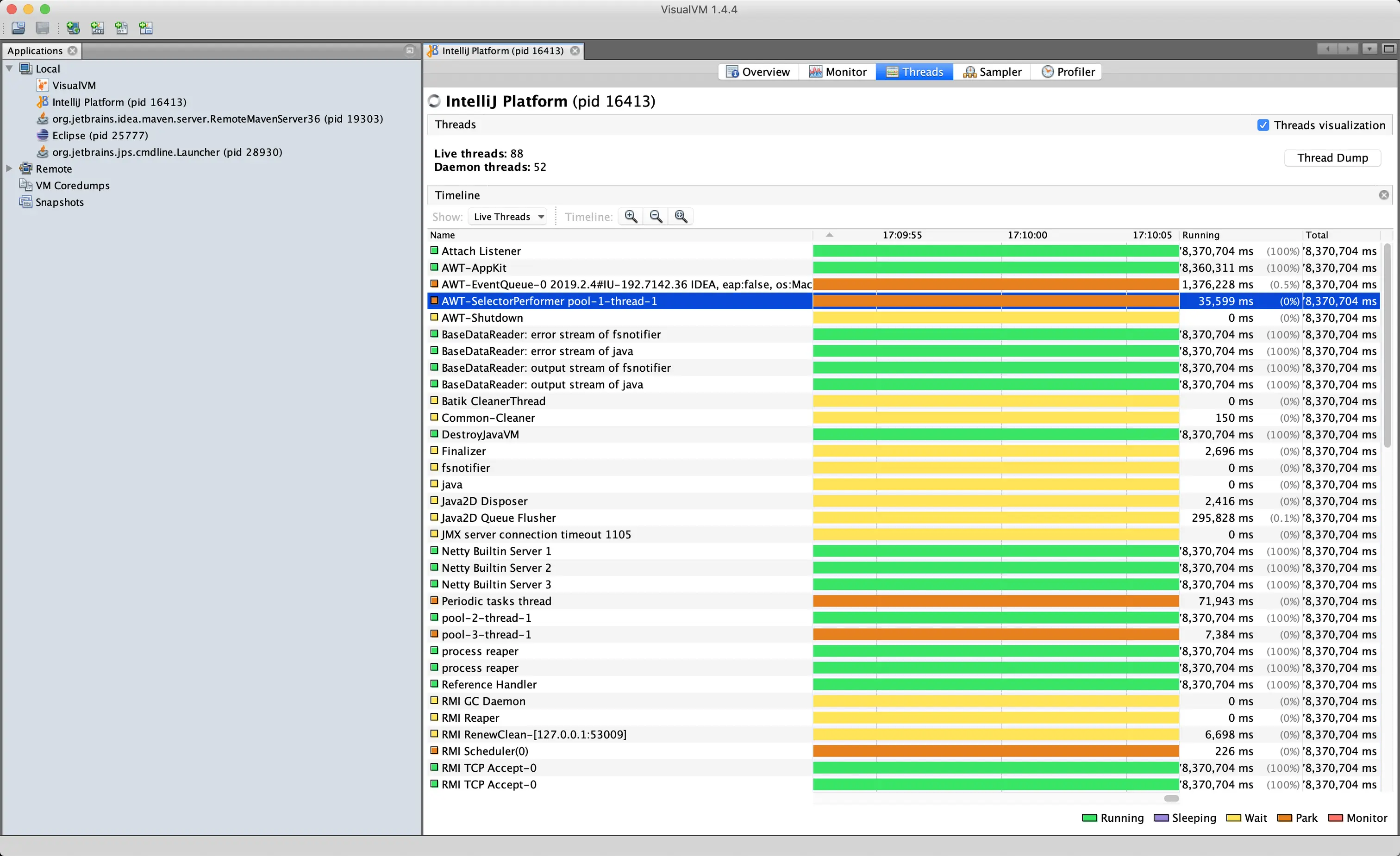Screen dimensions: 1400x856
Task: Click the Add JMX Connection icon
Action: point(97,28)
